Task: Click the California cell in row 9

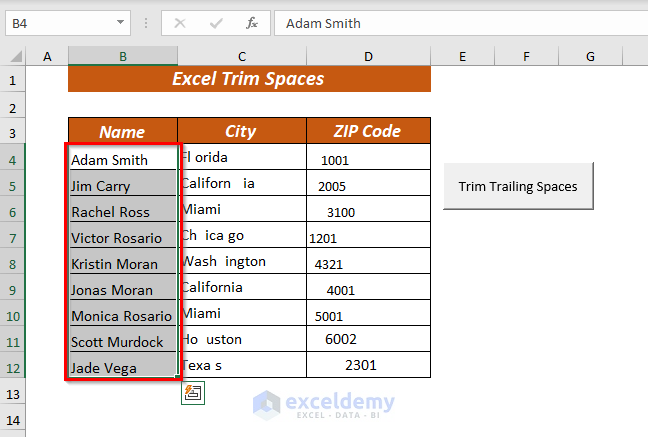Action: 242,287
